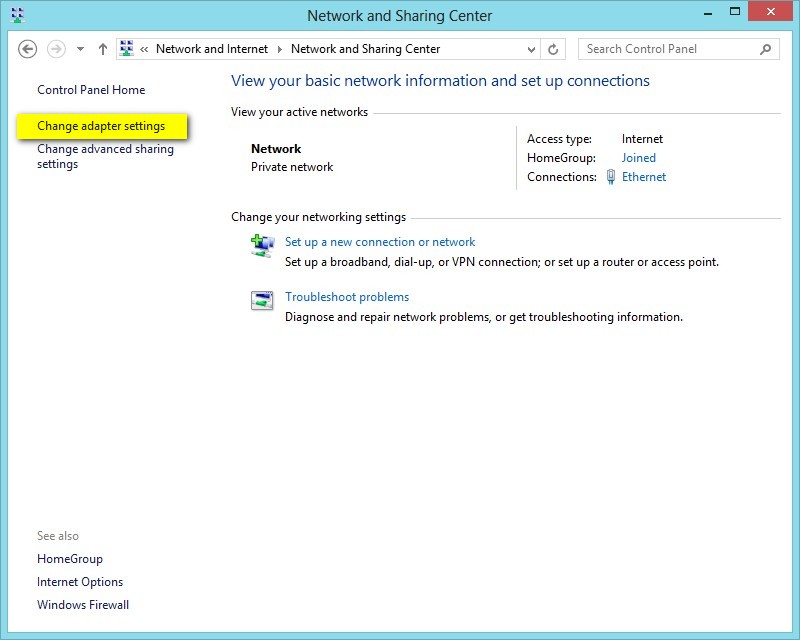The image size is (800, 640).
Task: Open Windows Firewall under See also
Action: click(83, 605)
